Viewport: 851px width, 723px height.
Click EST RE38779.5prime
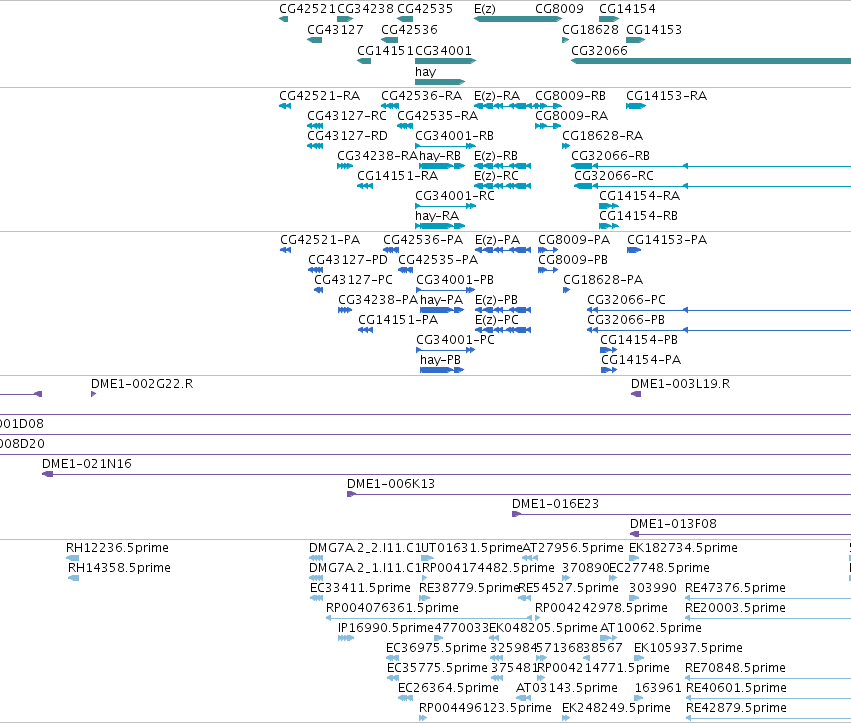point(469,588)
